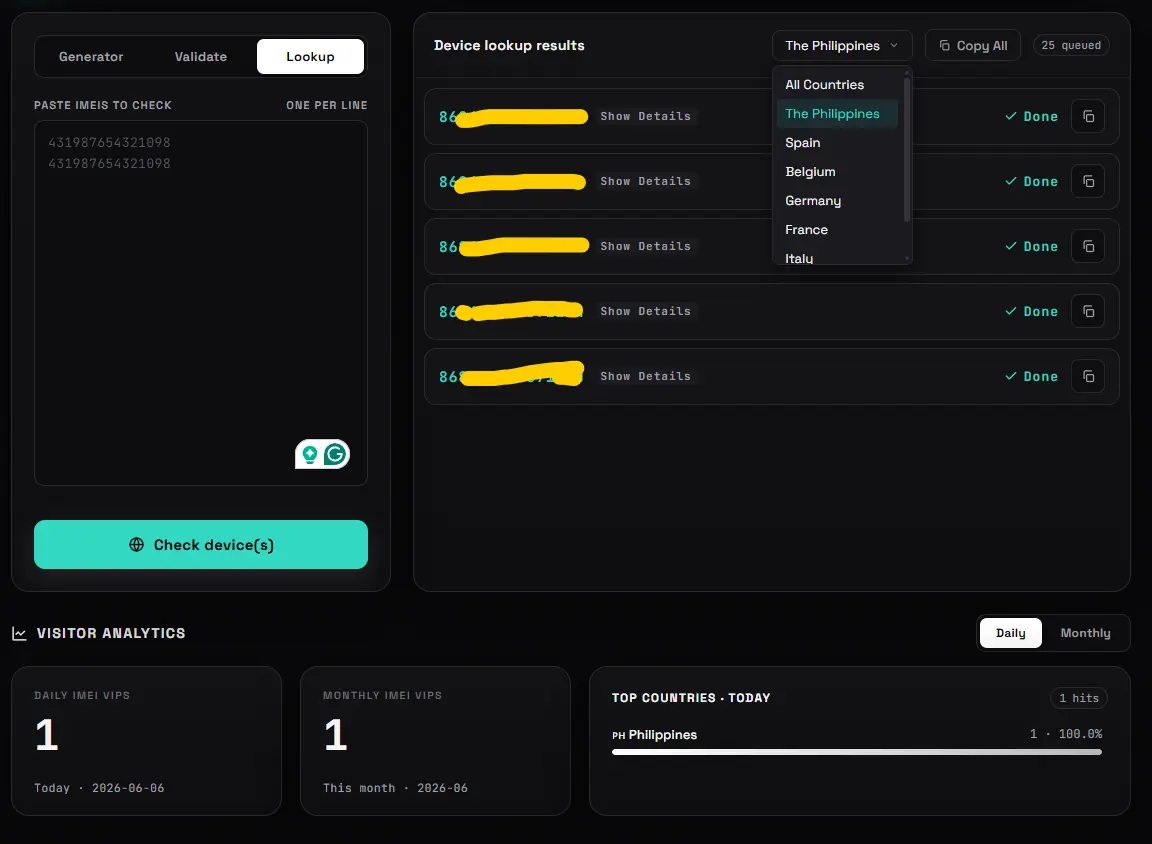Click the Daily IMEI VIPs card
The width and height of the screenshot is (1152, 844).
[146, 740]
